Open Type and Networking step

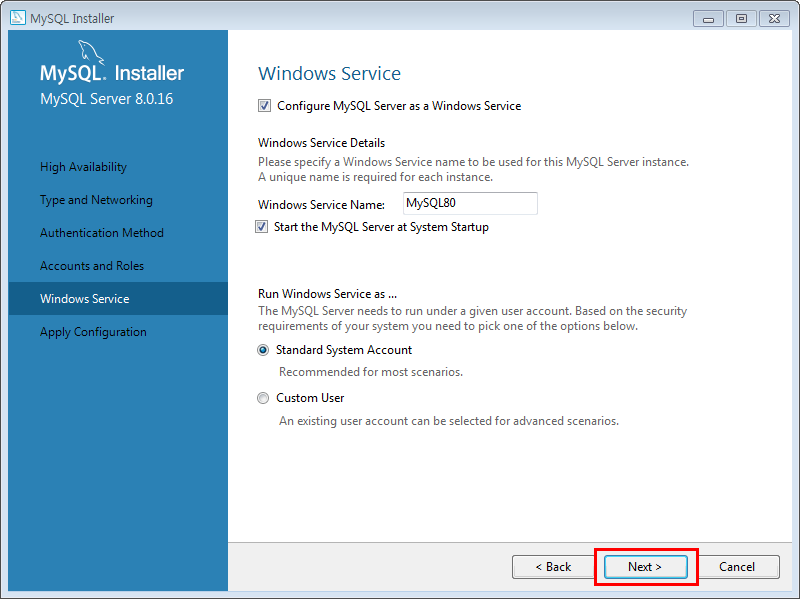click(x=96, y=200)
